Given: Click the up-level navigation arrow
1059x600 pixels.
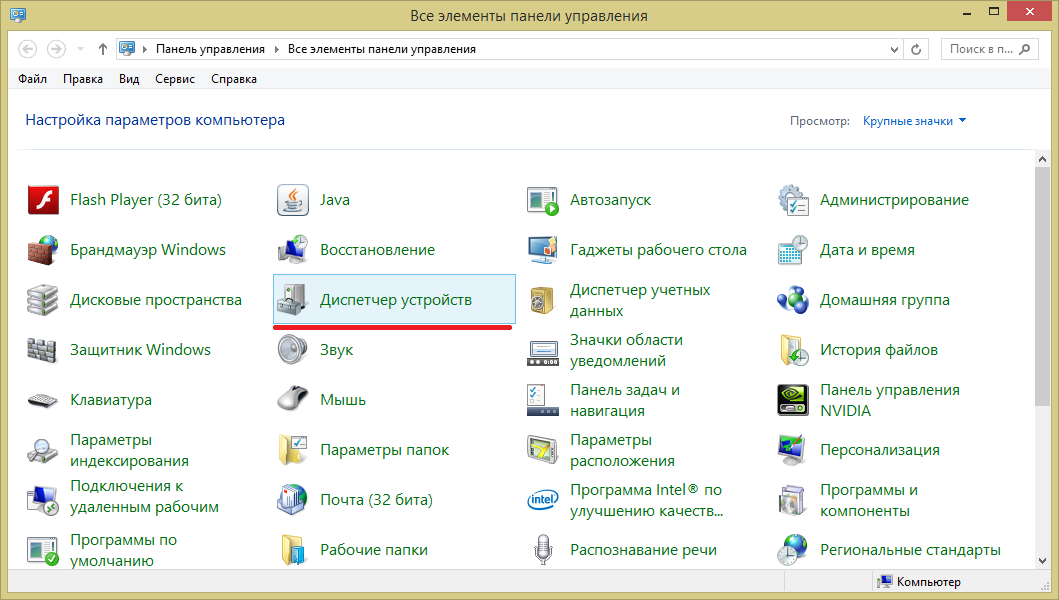Looking at the screenshot, I should coord(103,49).
